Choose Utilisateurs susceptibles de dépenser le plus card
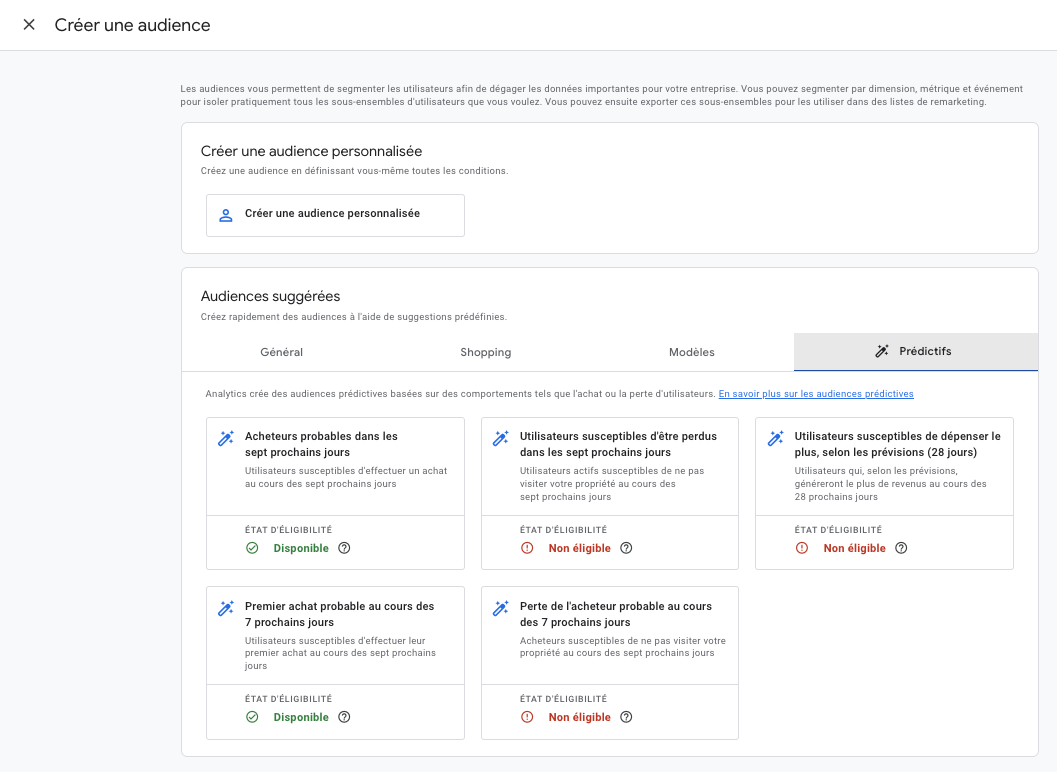Viewport: 1057px width, 772px height. [x=884, y=465]
